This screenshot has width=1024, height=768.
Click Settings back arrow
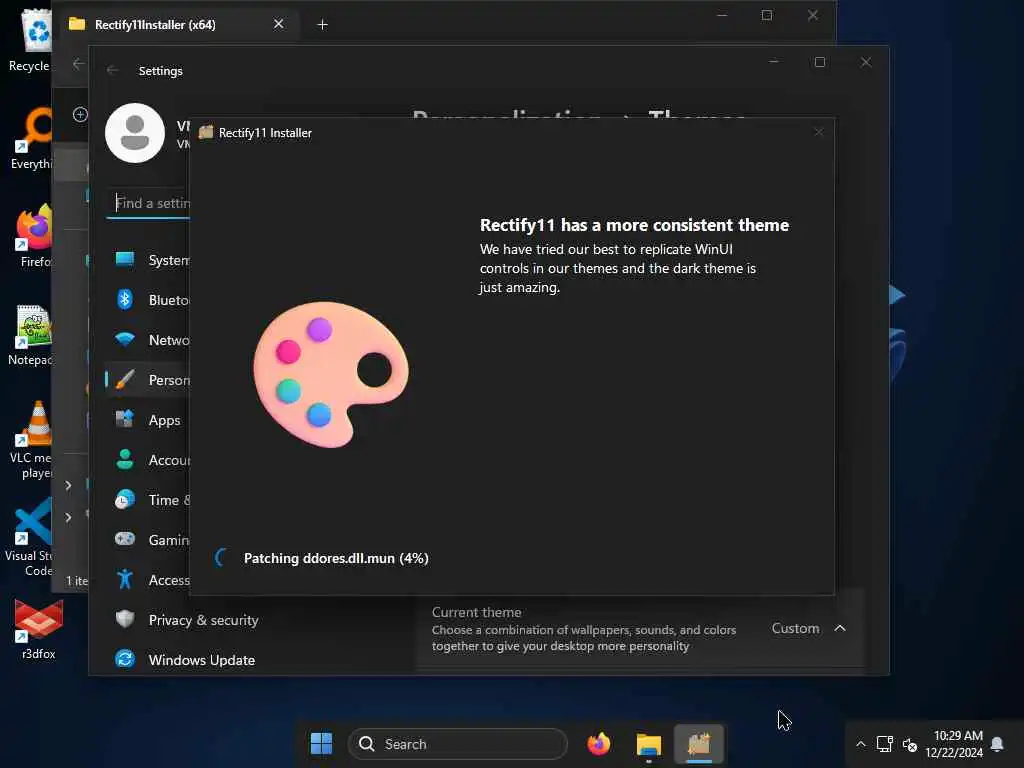(x=112, y=71)
